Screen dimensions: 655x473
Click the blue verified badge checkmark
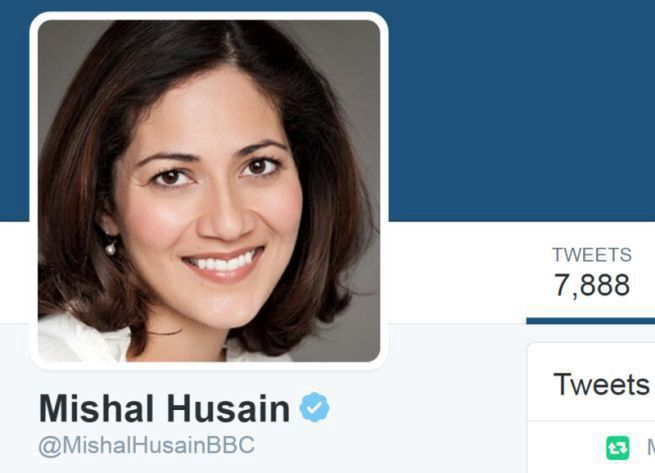pos(315,407)
